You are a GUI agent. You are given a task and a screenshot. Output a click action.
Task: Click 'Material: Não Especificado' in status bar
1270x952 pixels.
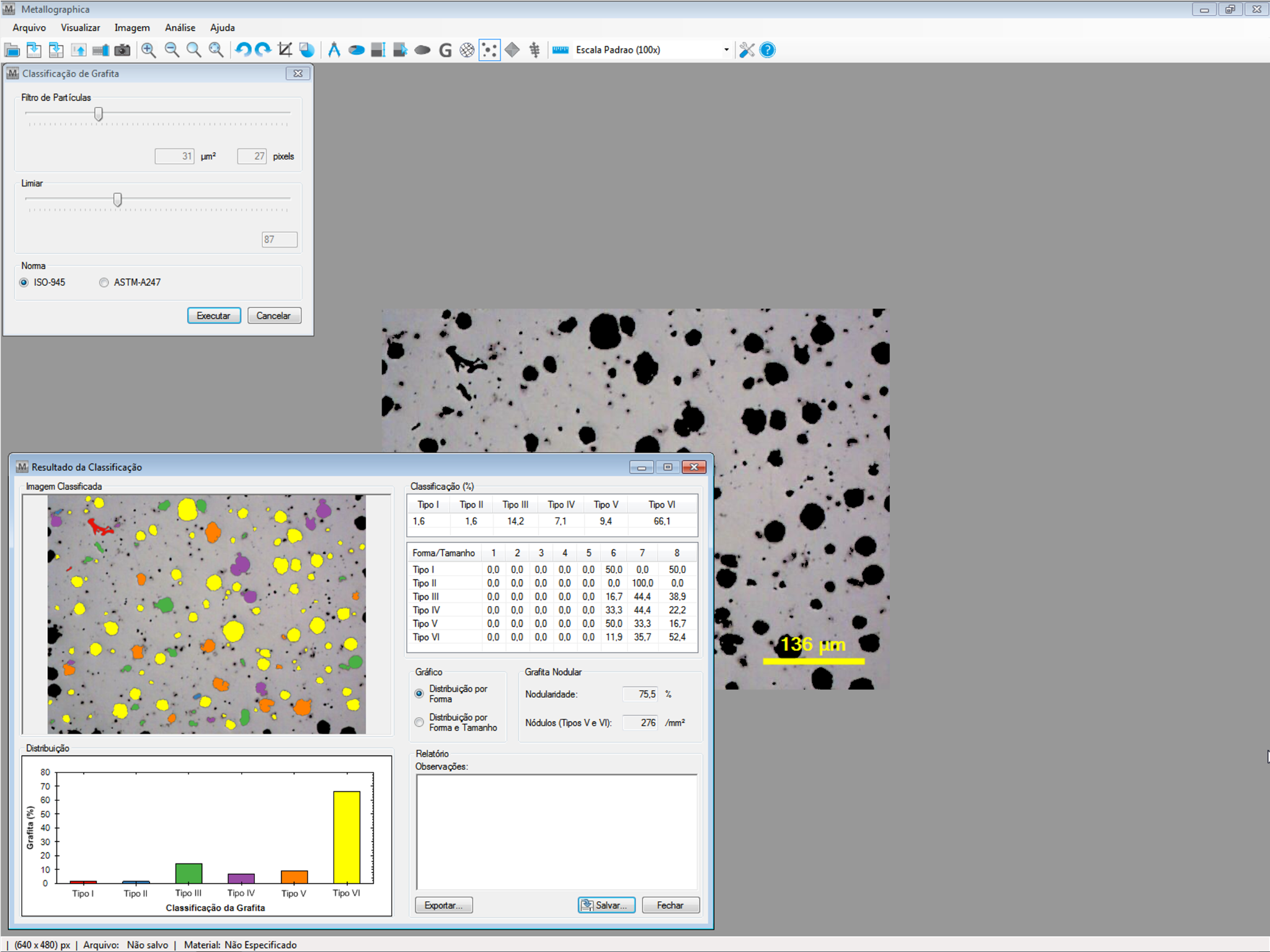tap(240, 945)
